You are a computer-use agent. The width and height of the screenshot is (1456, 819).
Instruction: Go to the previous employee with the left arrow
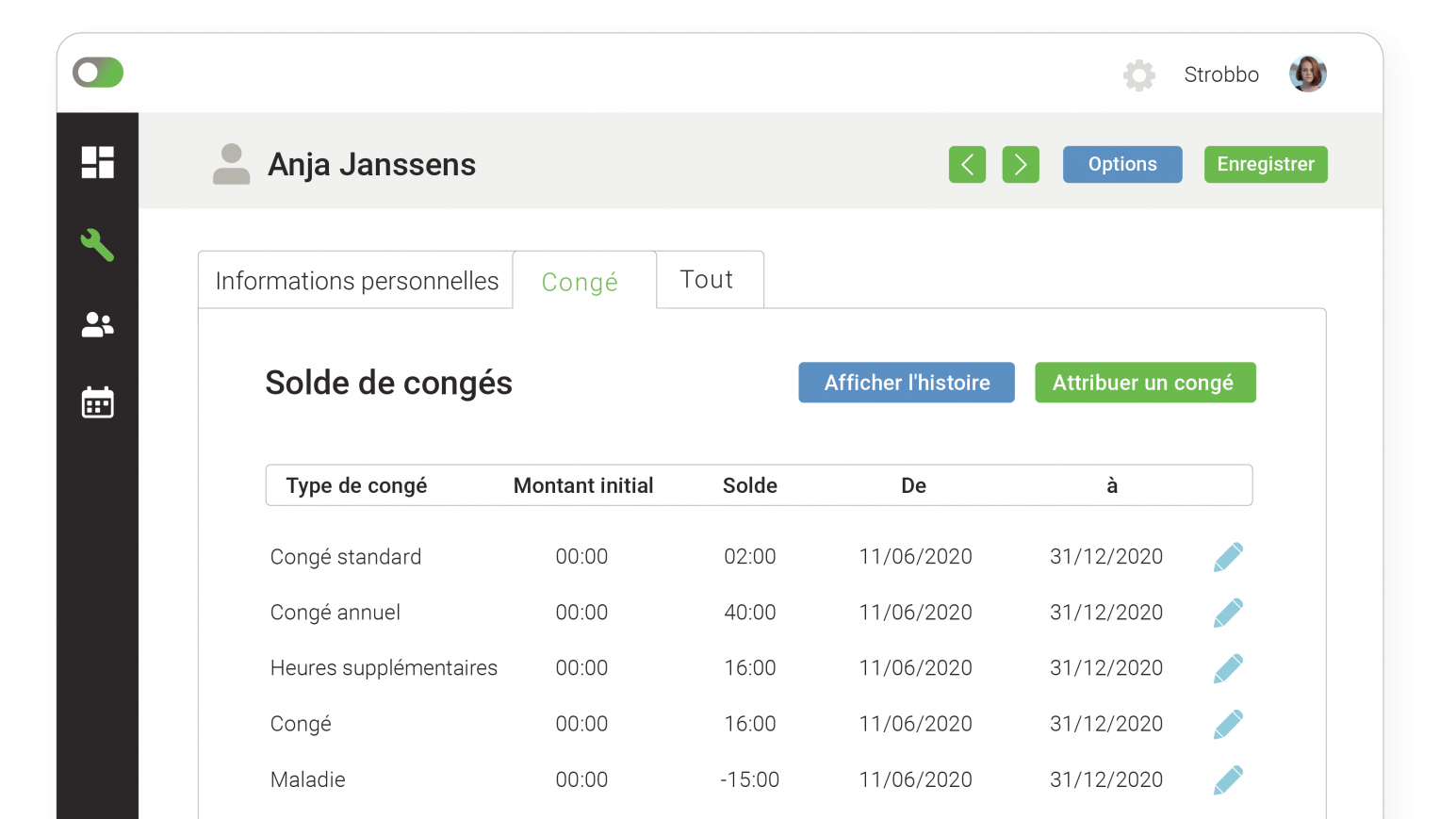[967, 164]
